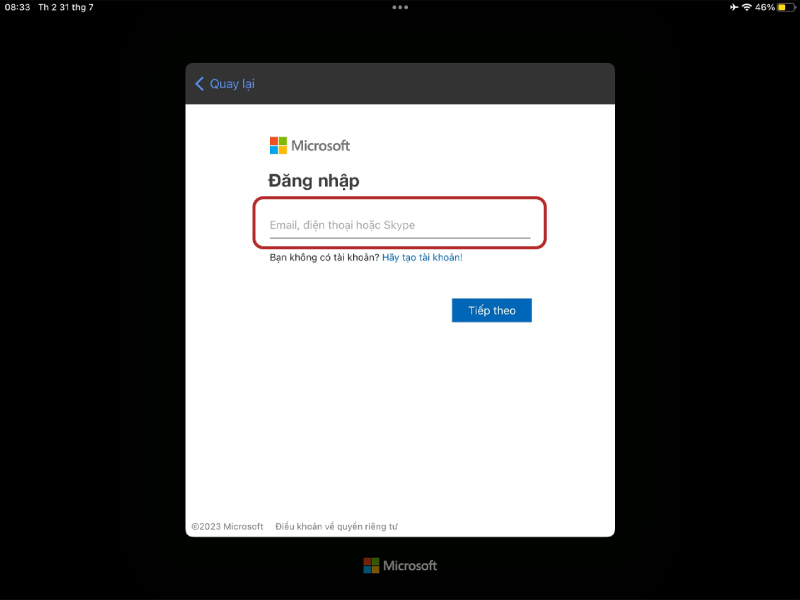Tap the Microsoft wordmark next to the top logo
The width and height of the screenshot is (800, 600).
320,145
